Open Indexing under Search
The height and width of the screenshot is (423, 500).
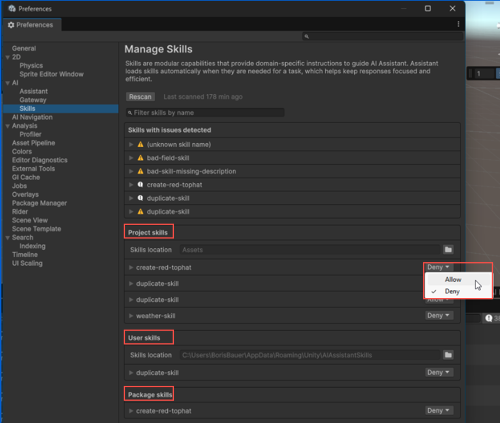pyautogui.click(x=32, y=246)
